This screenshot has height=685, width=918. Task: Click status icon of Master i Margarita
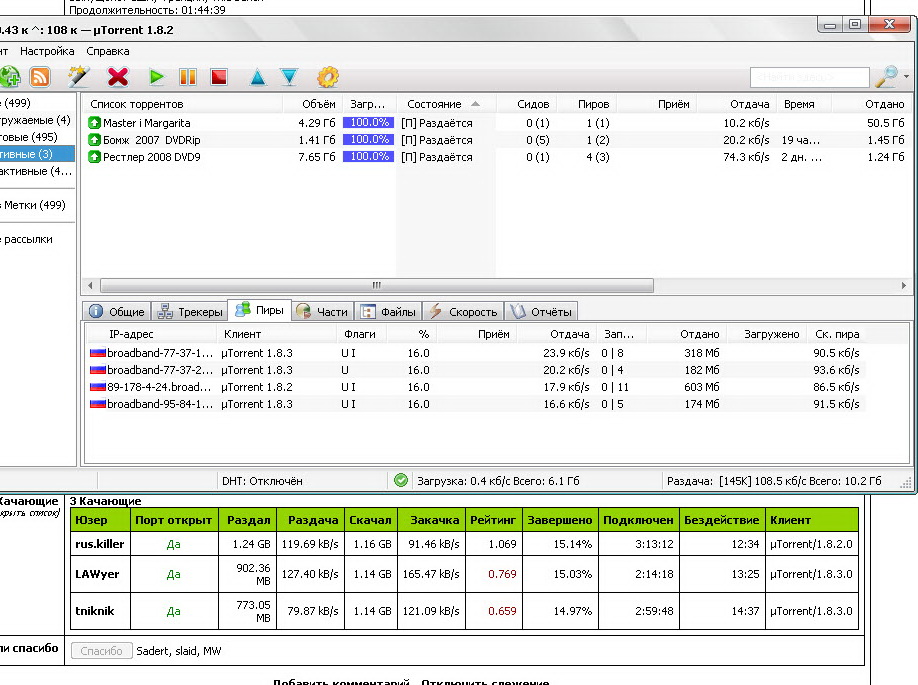pos(94,123)
